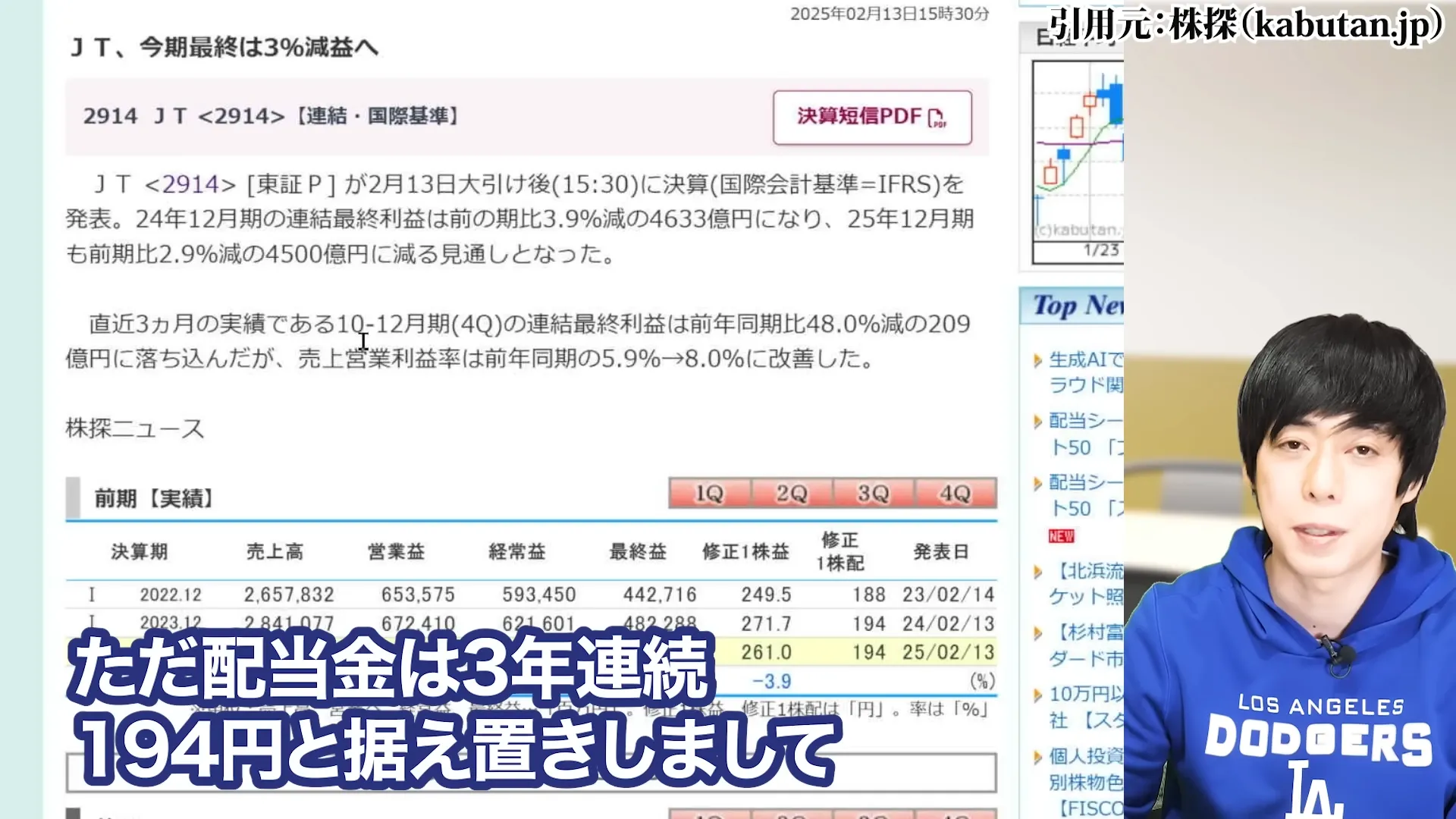Select the 2Q tab in 前期【実績】
This screenshot has height=819, width=1456.
(x=792, y=494)
